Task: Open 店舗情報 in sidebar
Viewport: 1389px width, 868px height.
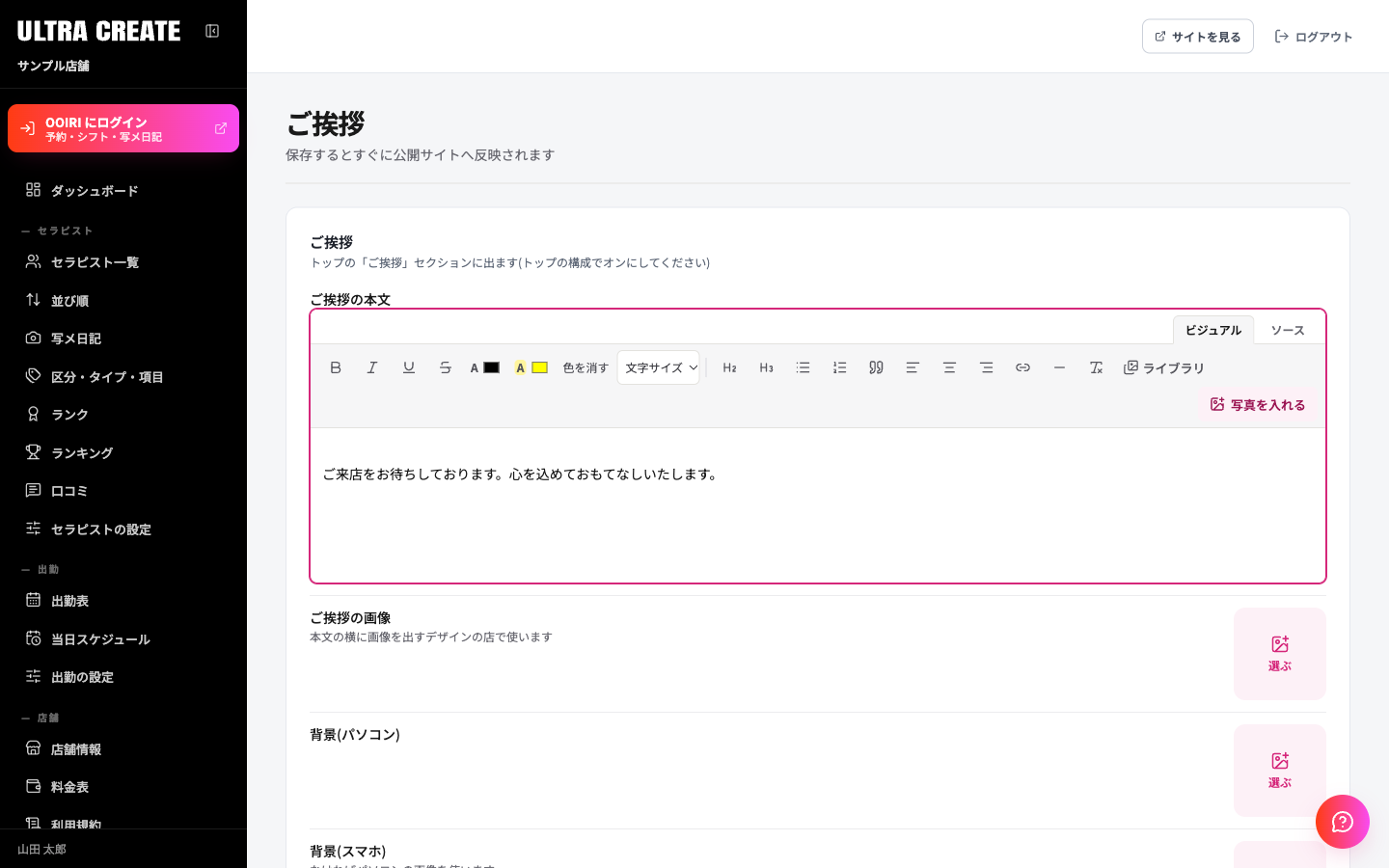Action: tap(123, 749)
